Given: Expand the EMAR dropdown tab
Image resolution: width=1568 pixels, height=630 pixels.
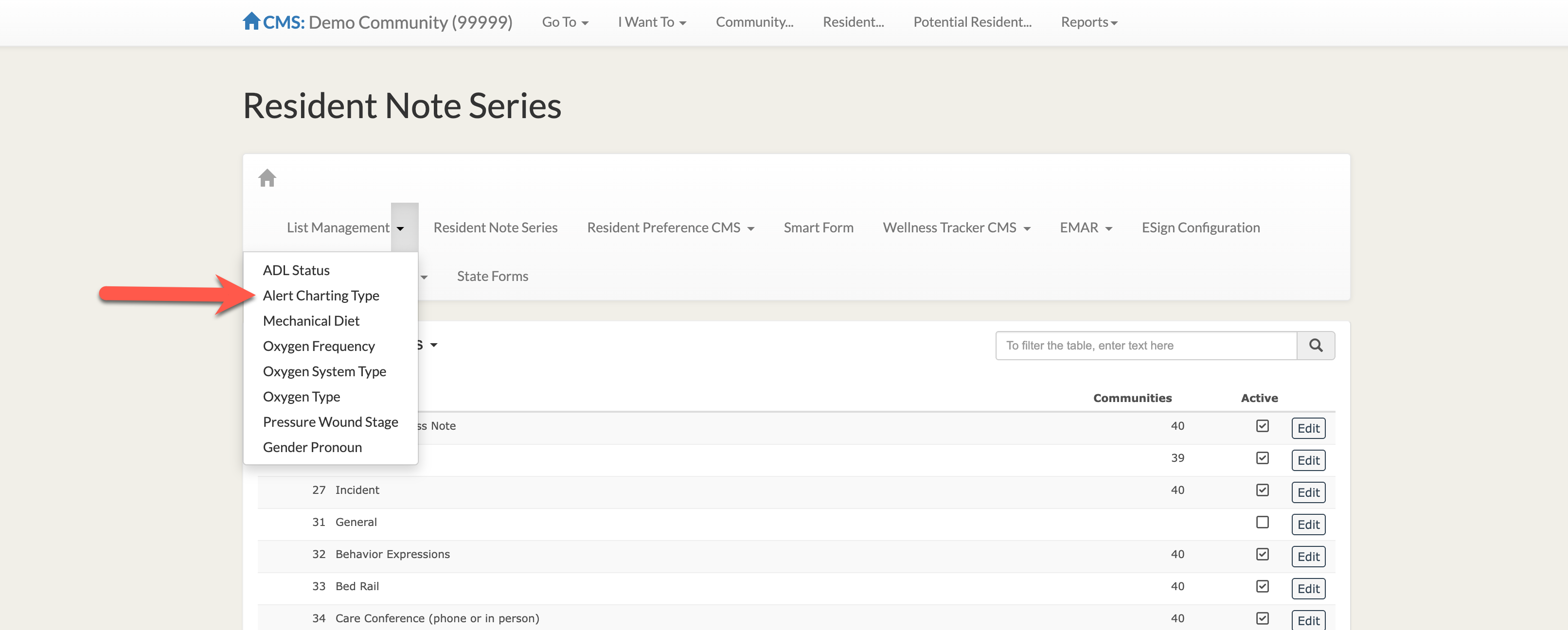Looking at the screenshot, I should [x=1086, y=227].
